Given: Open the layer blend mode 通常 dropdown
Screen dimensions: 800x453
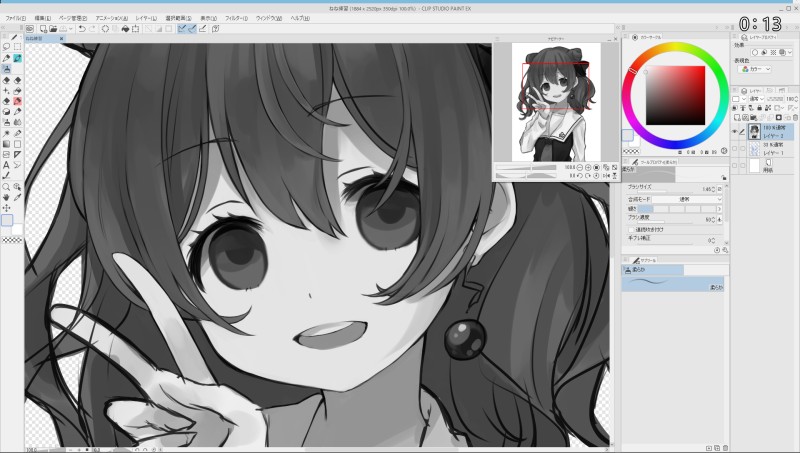Looking at the screenshot, I should pos(756,99).
